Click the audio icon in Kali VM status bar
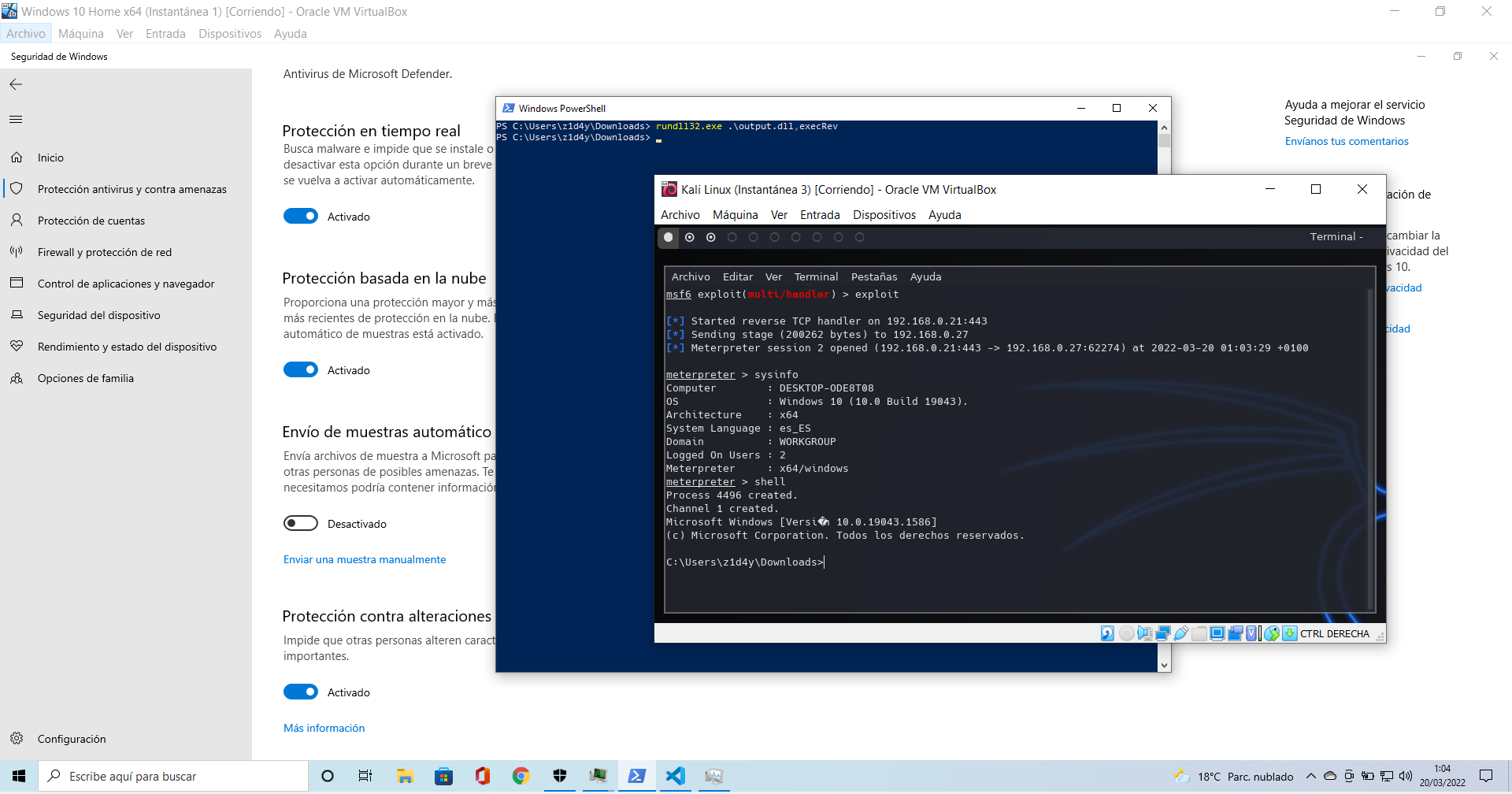 [x=1145, y=633]
